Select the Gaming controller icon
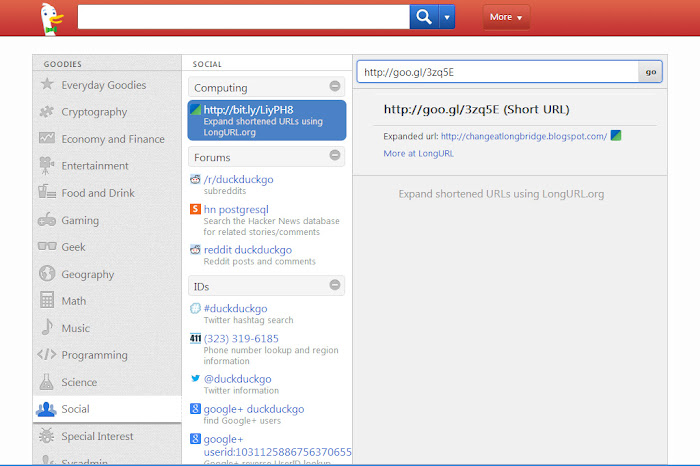 [47, 220]
